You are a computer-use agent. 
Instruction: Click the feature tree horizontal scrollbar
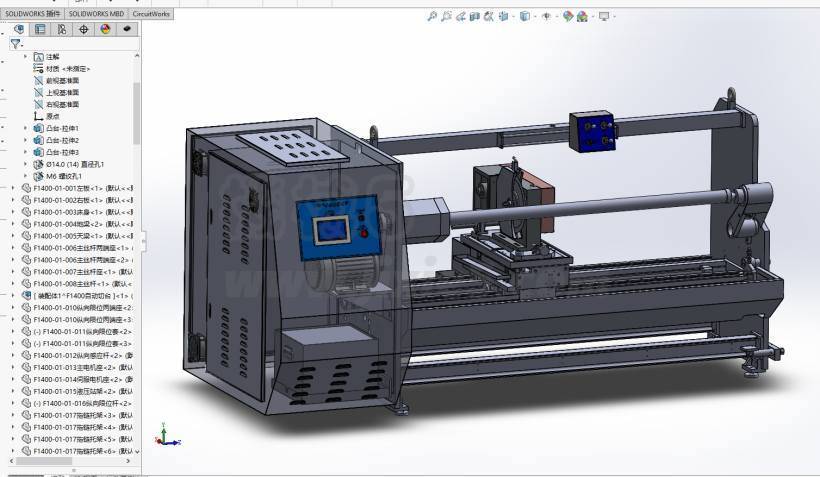40,469
